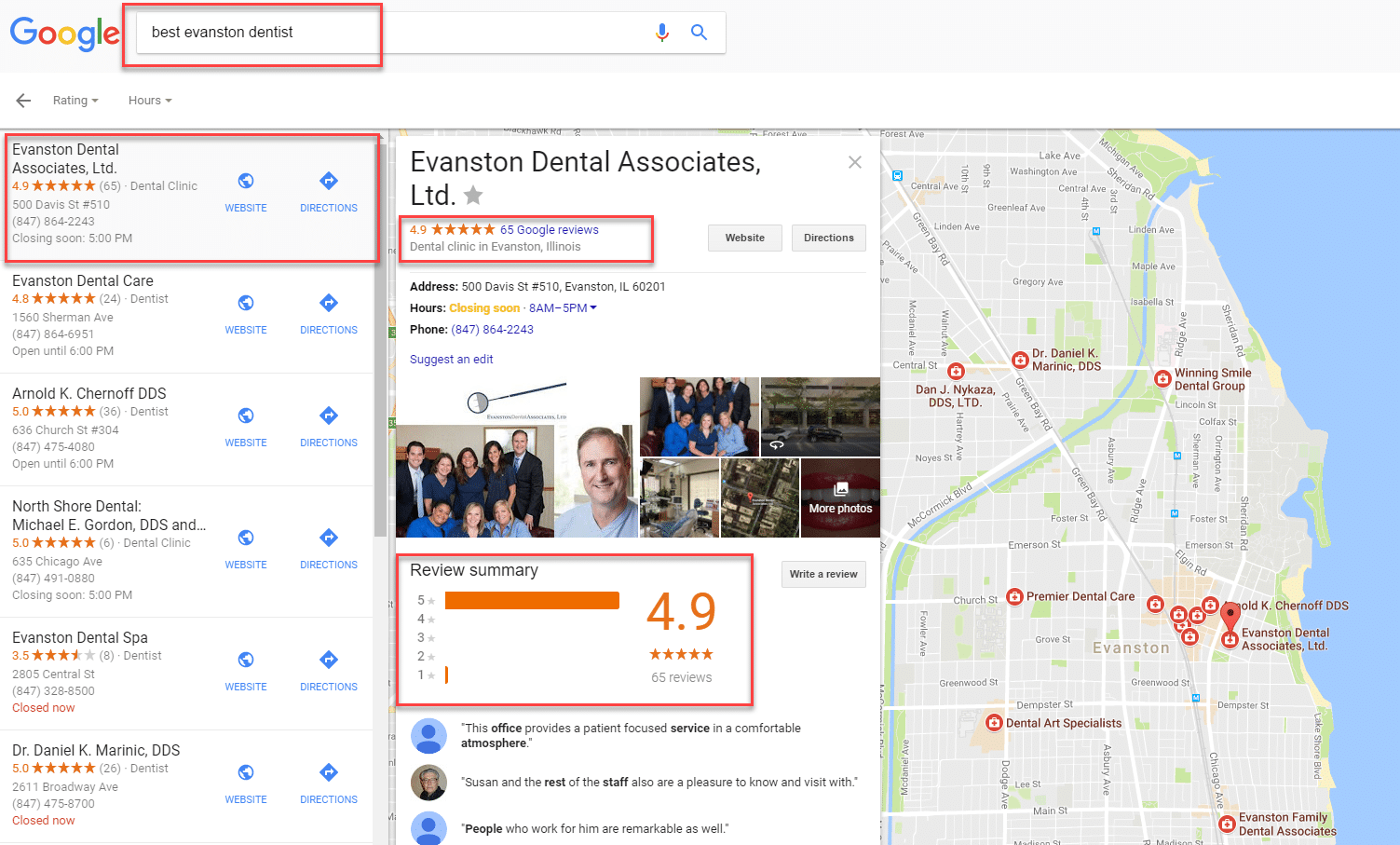The width and height of the screenshot is (1400, 845).
Task: Get directions icon for Dr. Daniel K. Marinic
Action: [329, 772]
